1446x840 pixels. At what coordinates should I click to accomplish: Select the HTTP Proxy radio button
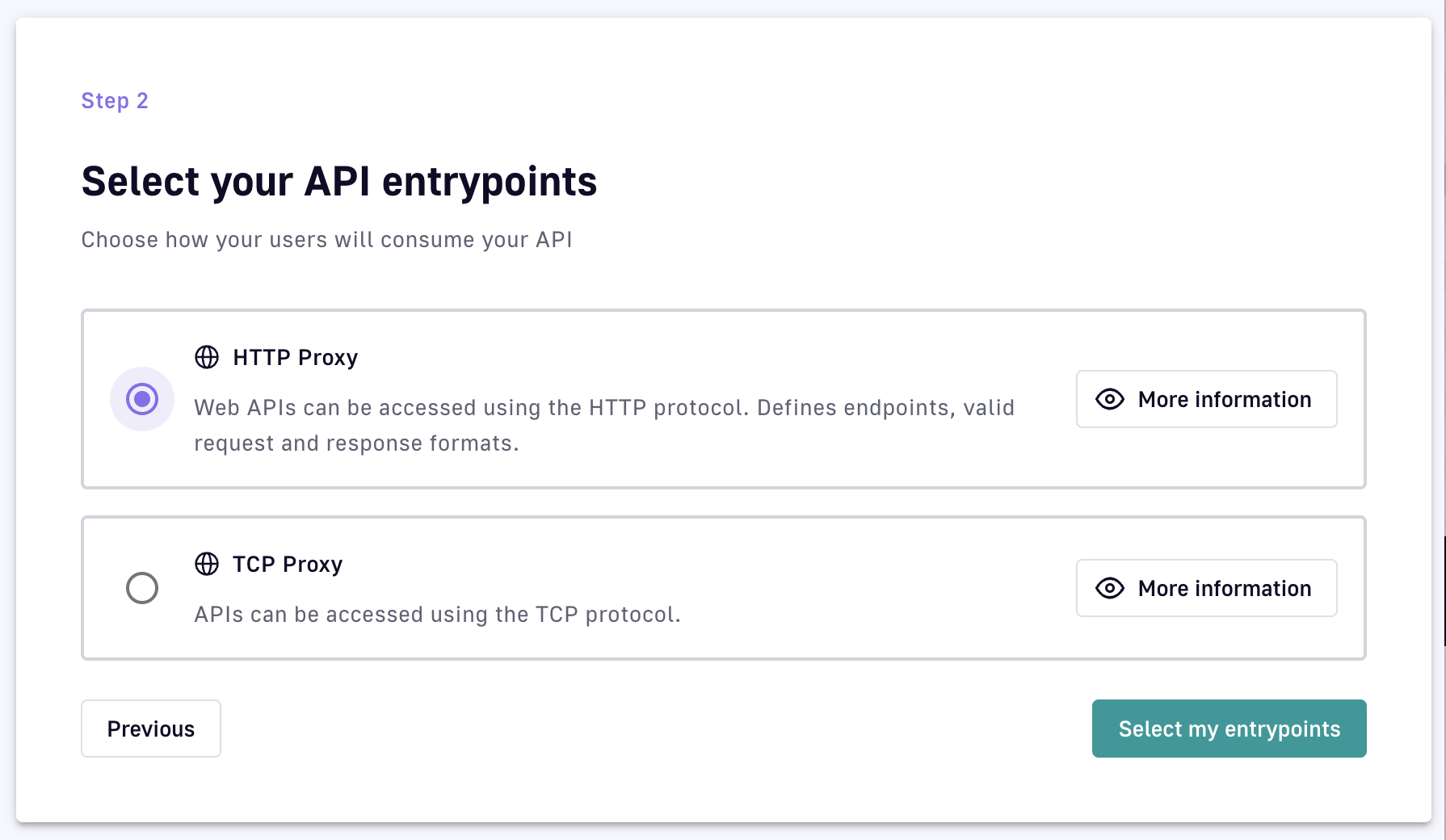(x=142, y=399)
